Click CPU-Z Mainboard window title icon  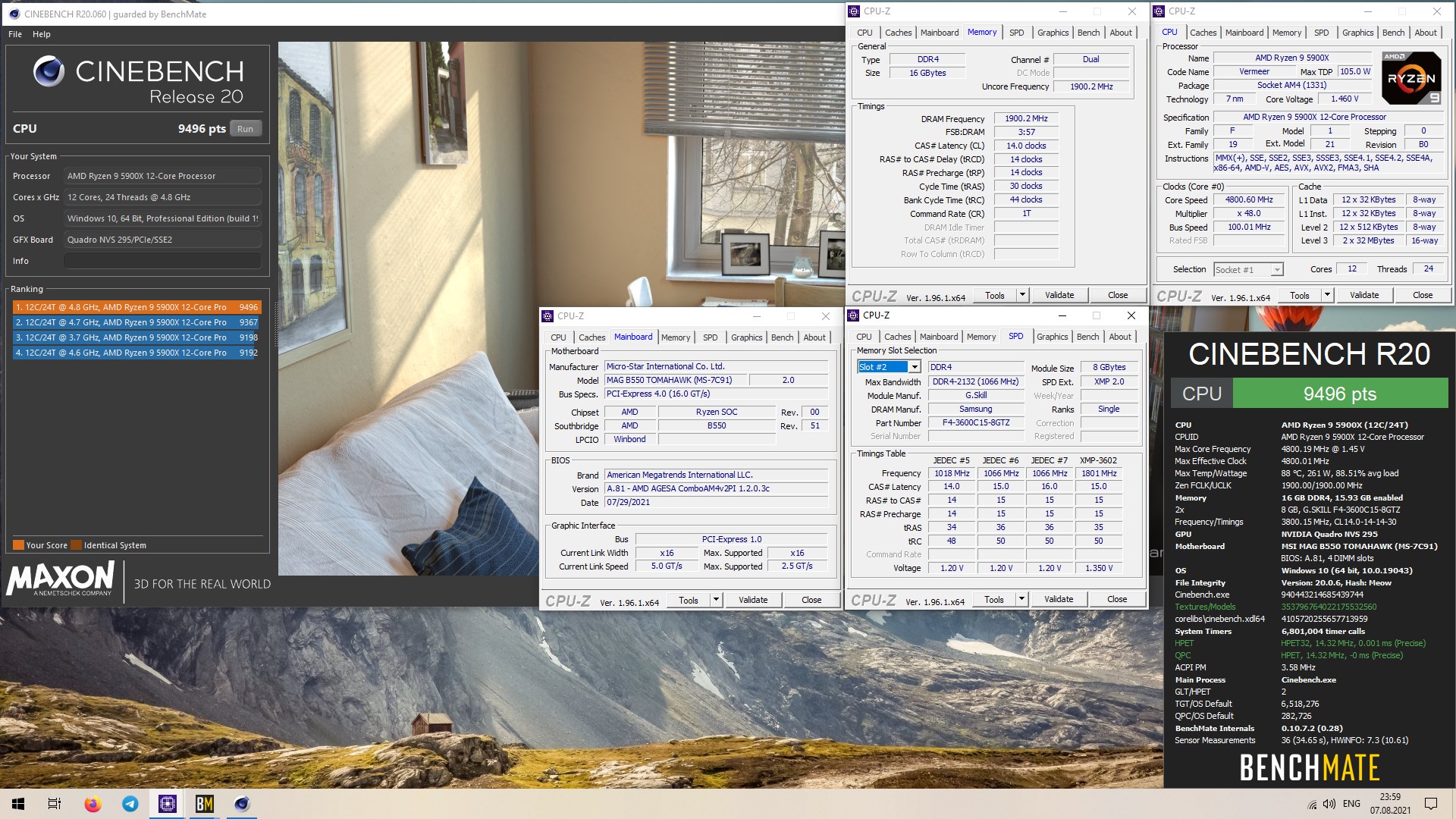click(548, 316)
